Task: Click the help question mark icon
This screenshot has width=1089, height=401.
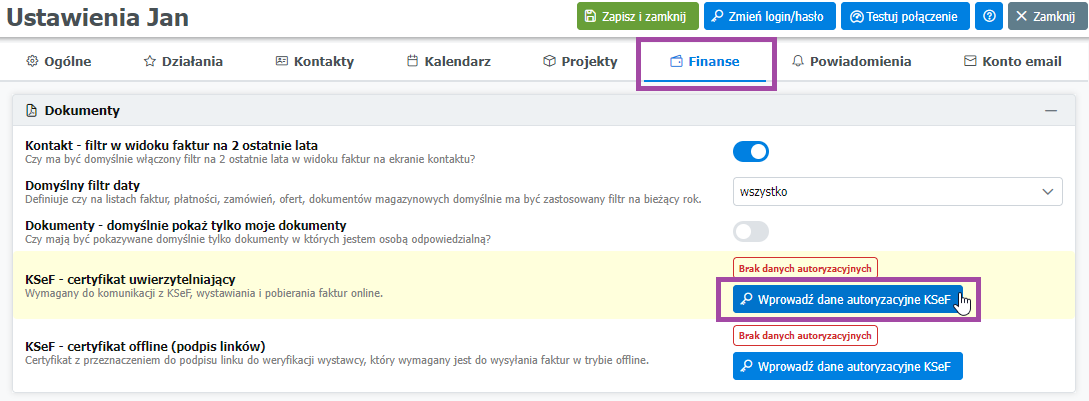Action: [988, 17]
